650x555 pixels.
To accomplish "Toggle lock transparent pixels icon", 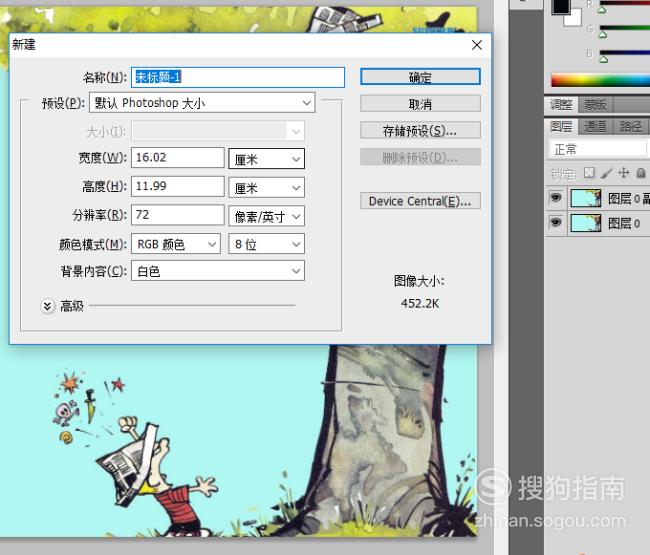I will (x=589, y=172).
